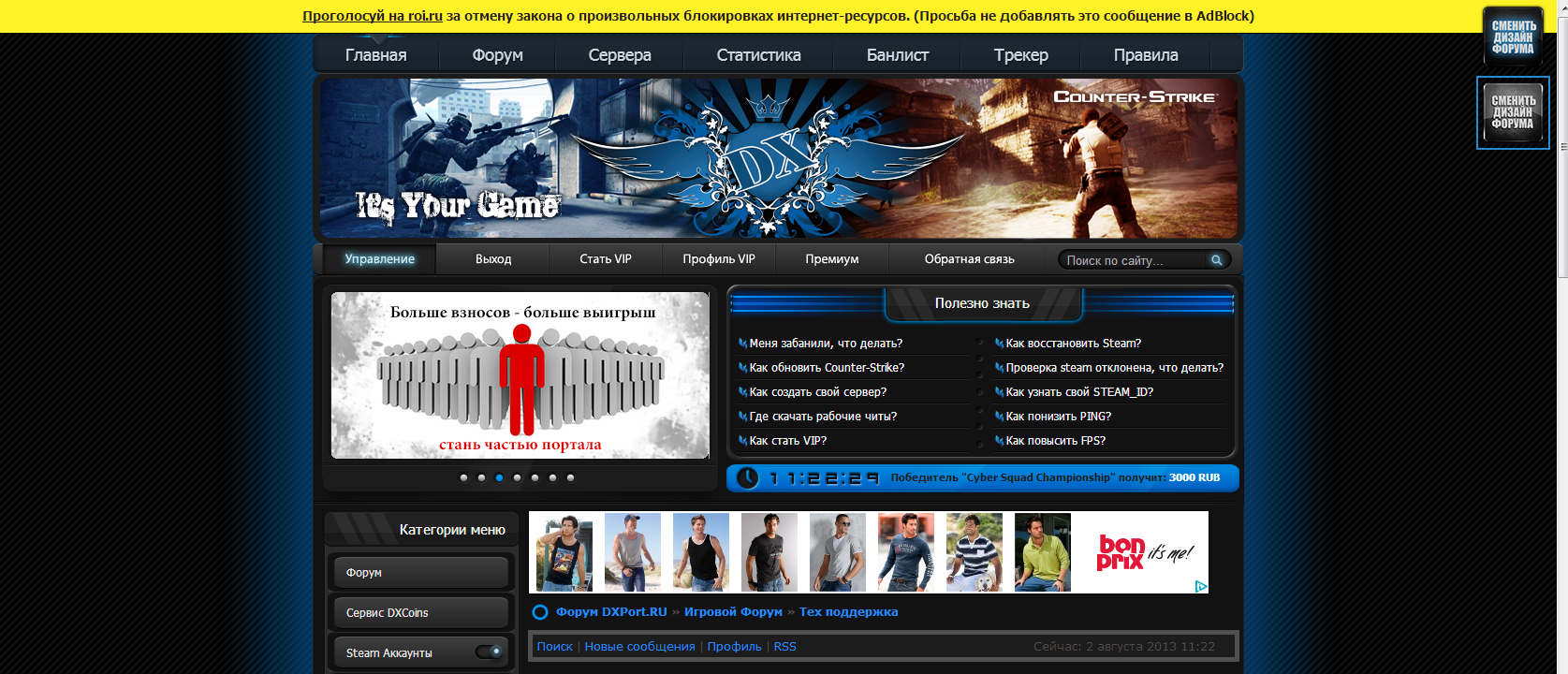Open the Главная menu item
1568x674 pixels.
(376, 55)
